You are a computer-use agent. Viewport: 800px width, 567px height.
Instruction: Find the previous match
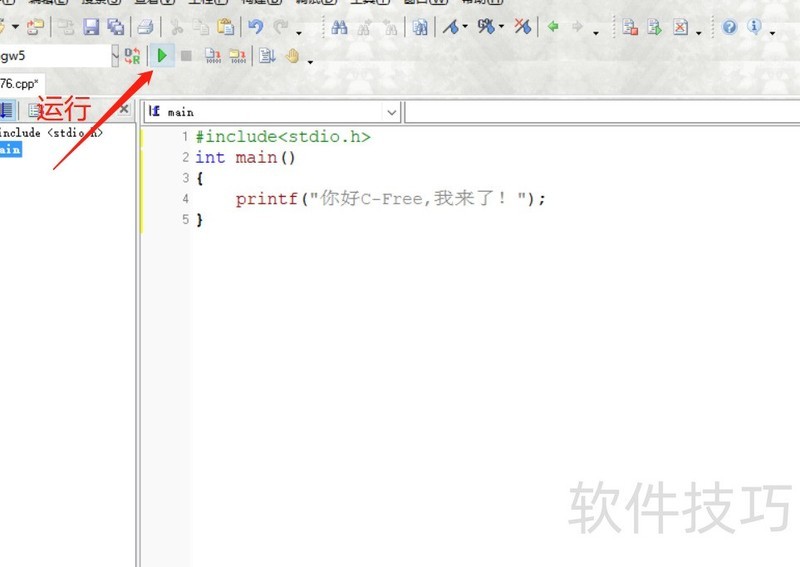click(x=390, y=27)
